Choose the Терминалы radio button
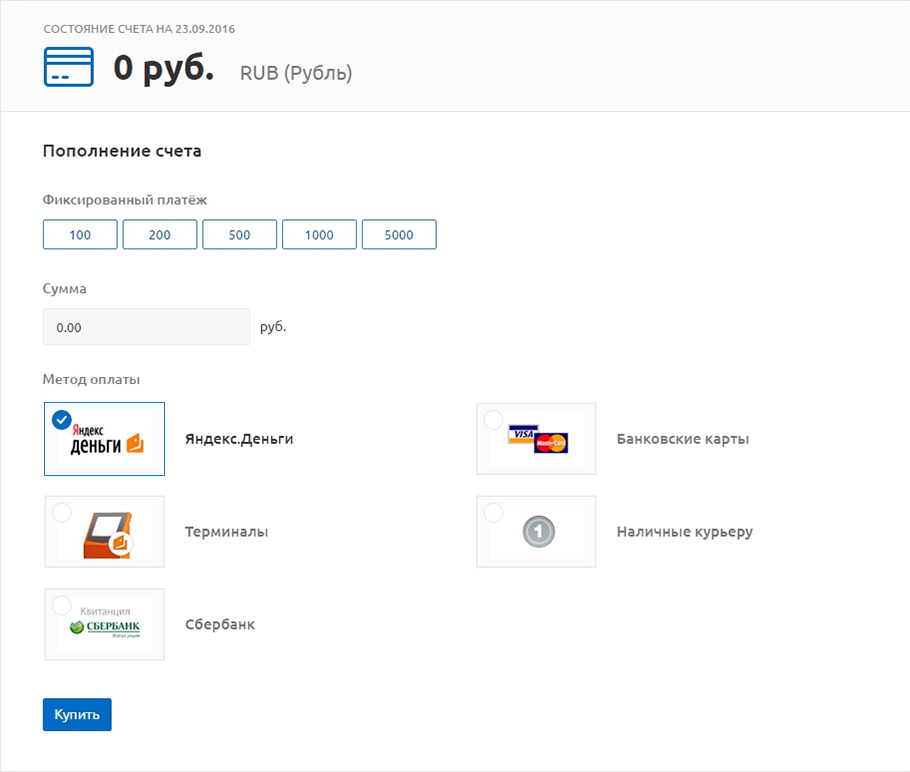The width and height of the screenshot is (910, 772). [x=62, y=513]
